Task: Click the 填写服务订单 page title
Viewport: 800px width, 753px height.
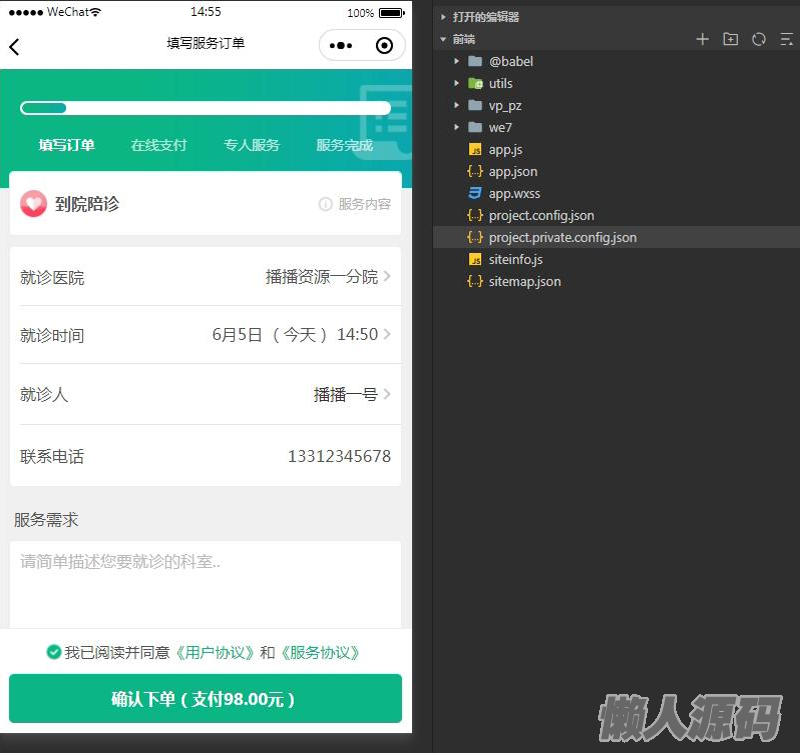Action: pos(206,43)
